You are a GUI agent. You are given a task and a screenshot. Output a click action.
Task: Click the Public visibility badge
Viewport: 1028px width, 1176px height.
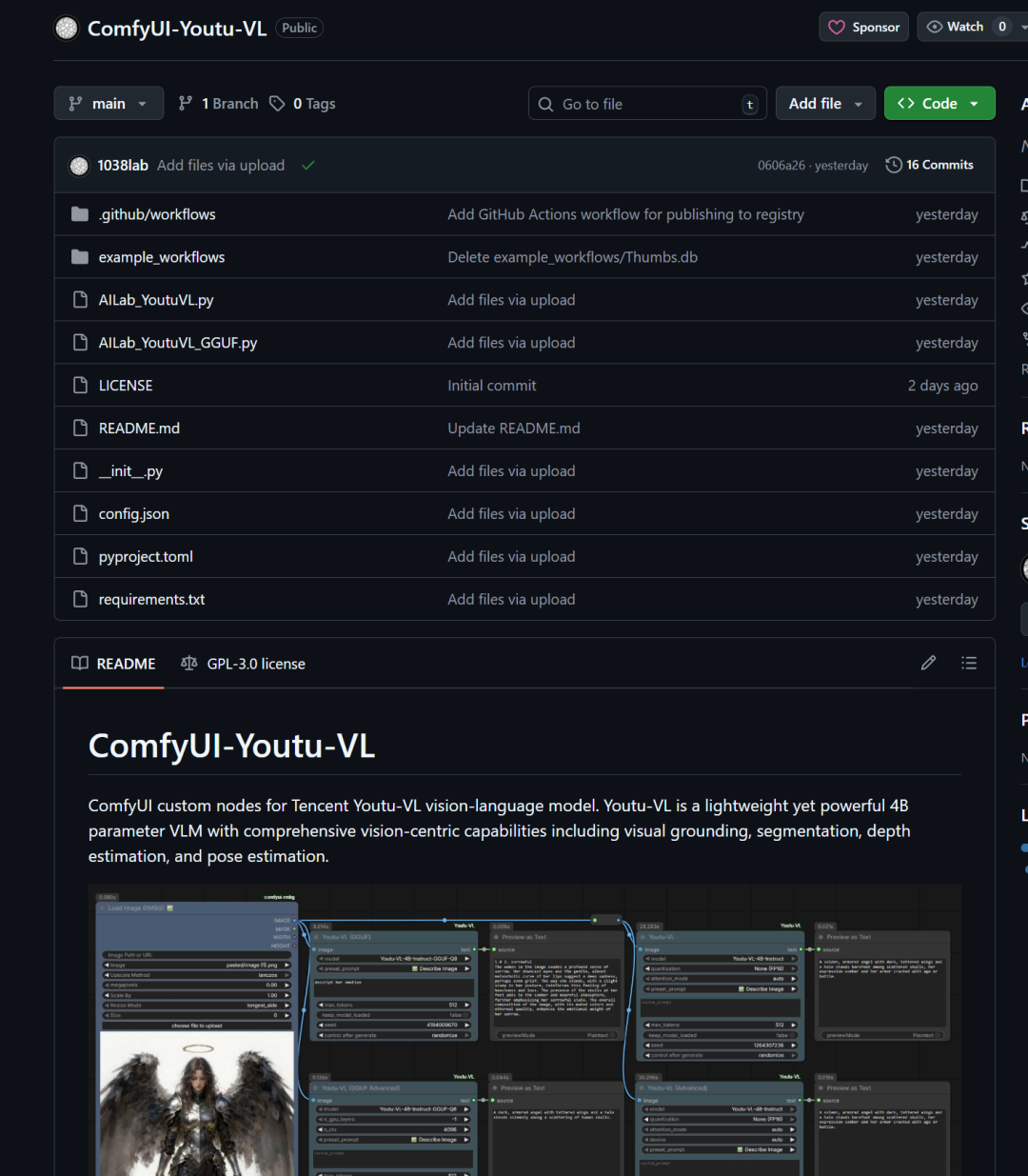click(x=299, y=28)
